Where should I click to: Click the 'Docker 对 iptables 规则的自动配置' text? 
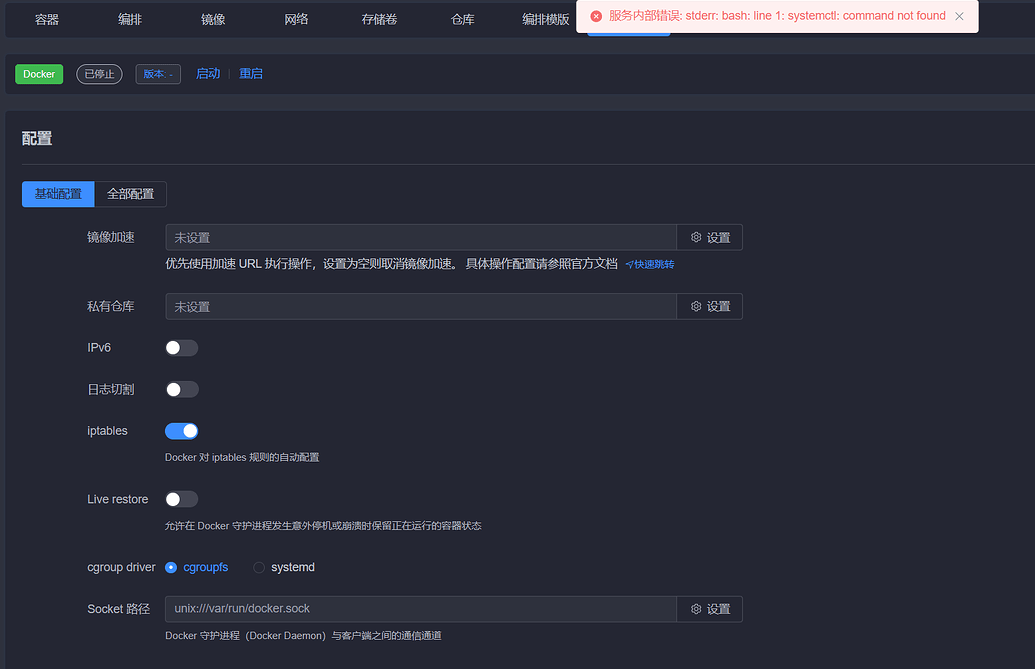click(242, 457)
